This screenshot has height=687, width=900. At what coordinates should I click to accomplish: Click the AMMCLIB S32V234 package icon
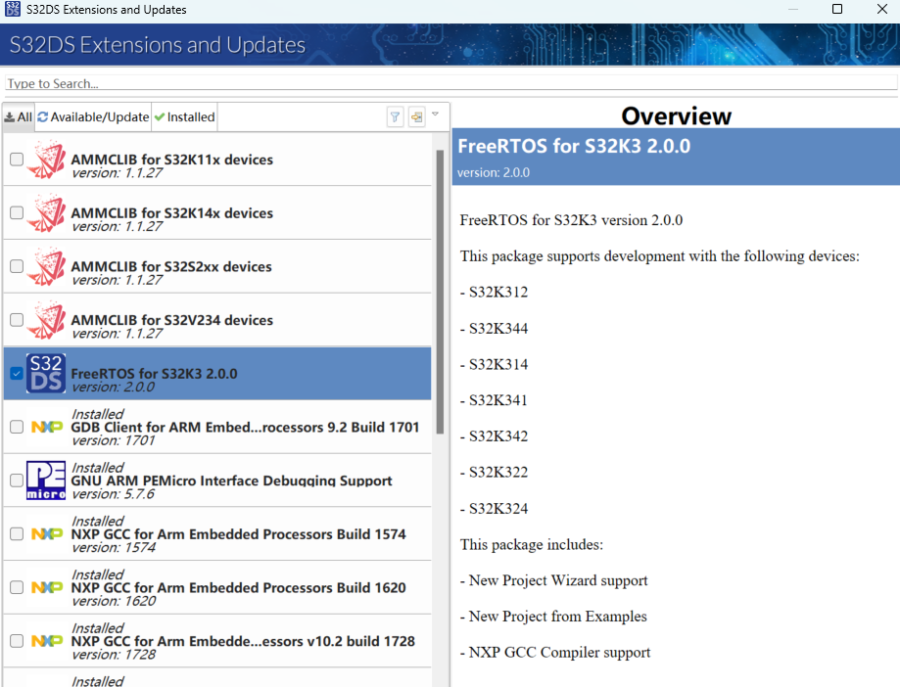[x=46, y=320]
